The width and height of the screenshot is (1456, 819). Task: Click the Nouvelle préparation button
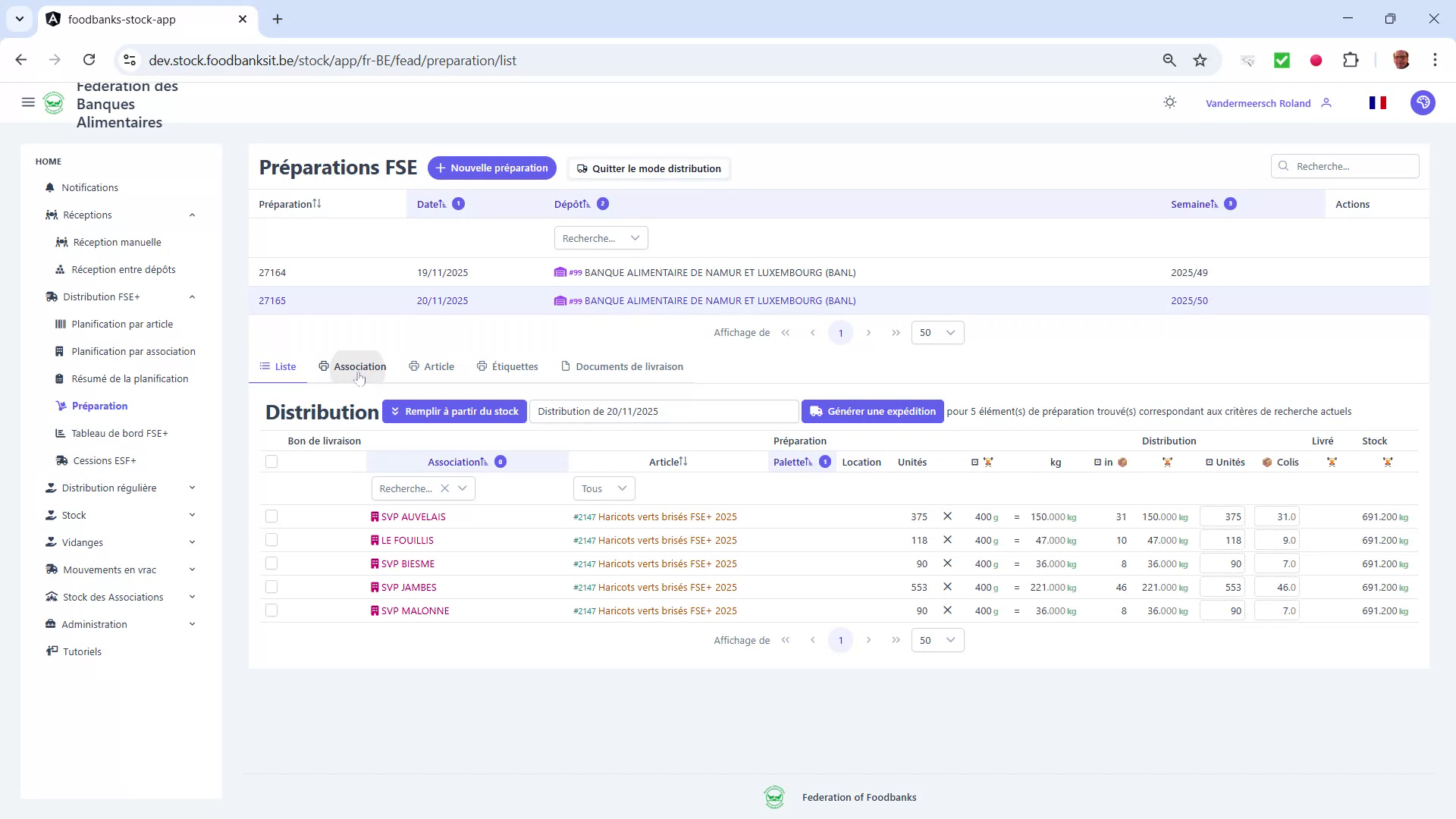coord(491,168)
